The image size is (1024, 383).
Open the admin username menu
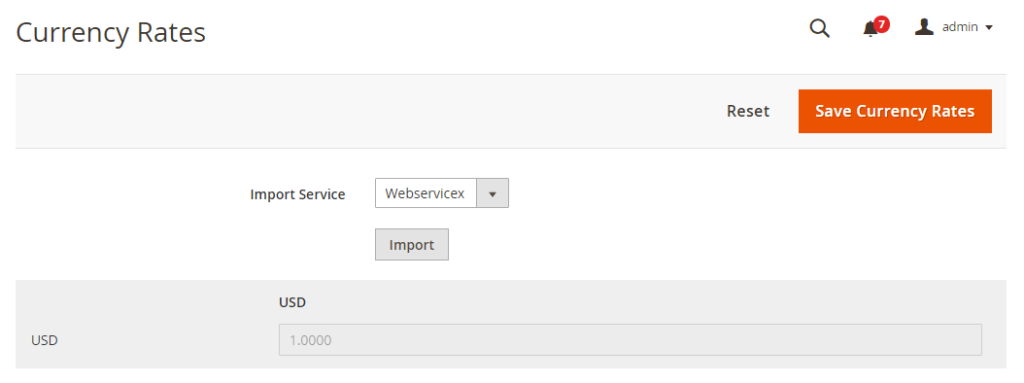960,27
